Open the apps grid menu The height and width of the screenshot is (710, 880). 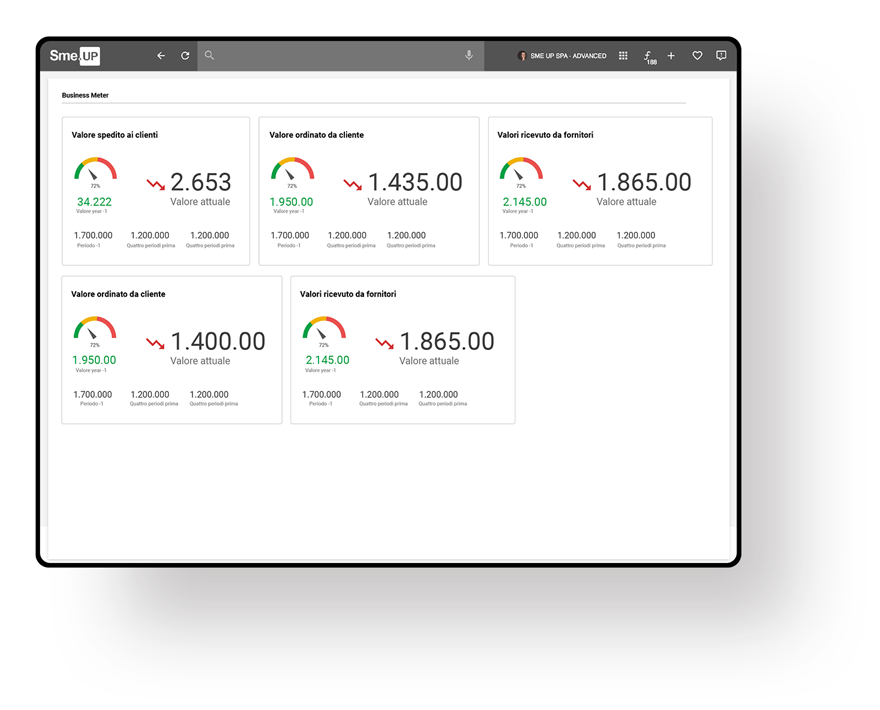[623, 56]
